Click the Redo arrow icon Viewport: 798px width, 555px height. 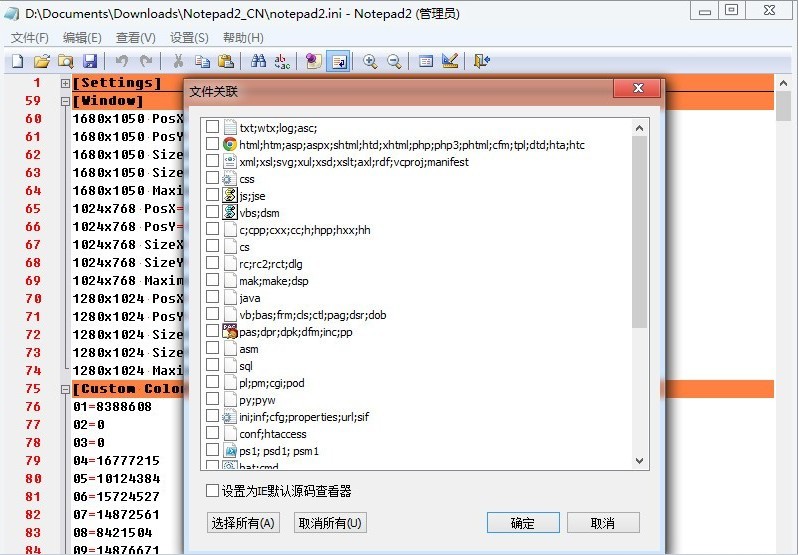(146, 62)
